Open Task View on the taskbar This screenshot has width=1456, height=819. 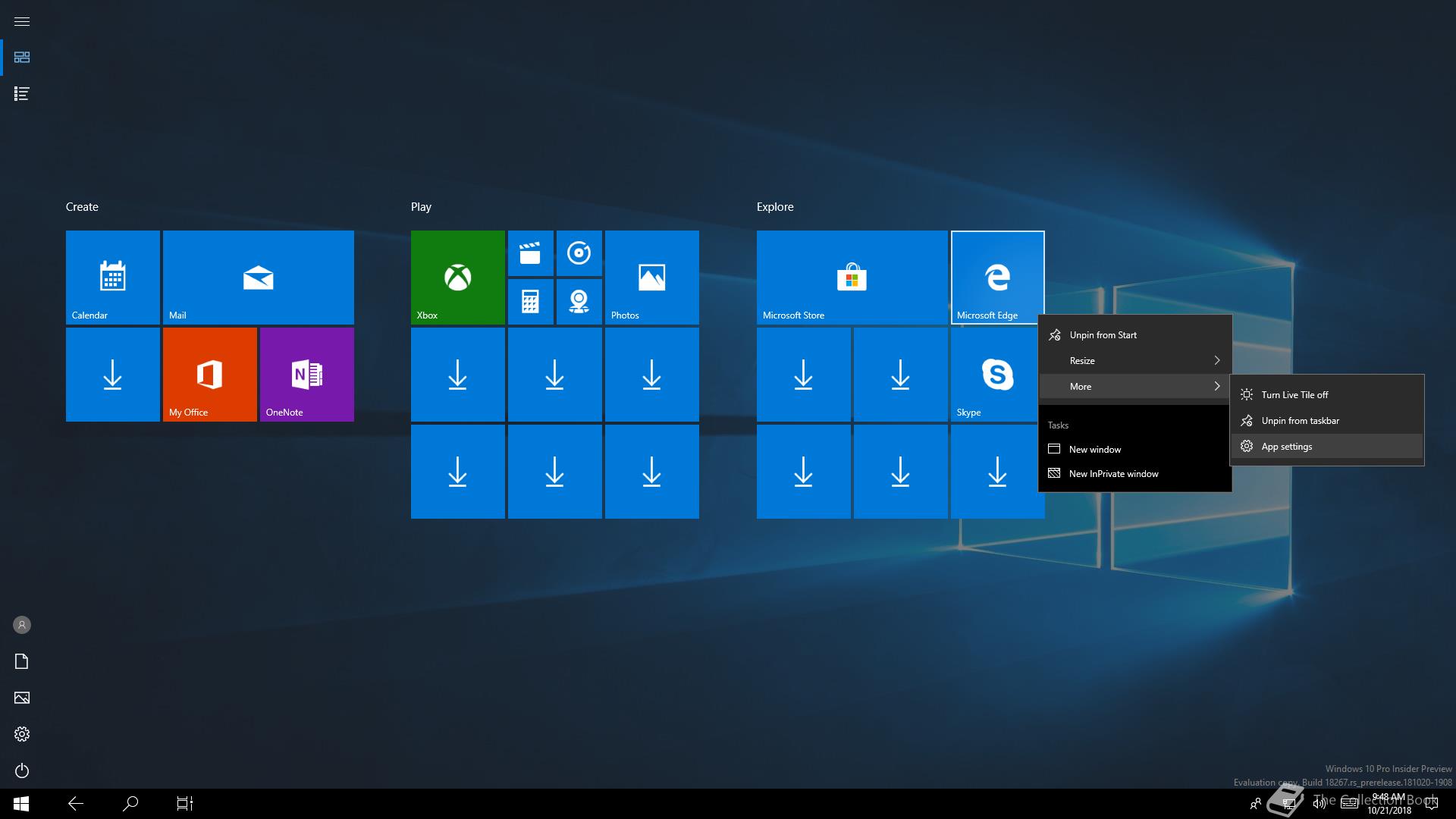(x=185, y=804)
